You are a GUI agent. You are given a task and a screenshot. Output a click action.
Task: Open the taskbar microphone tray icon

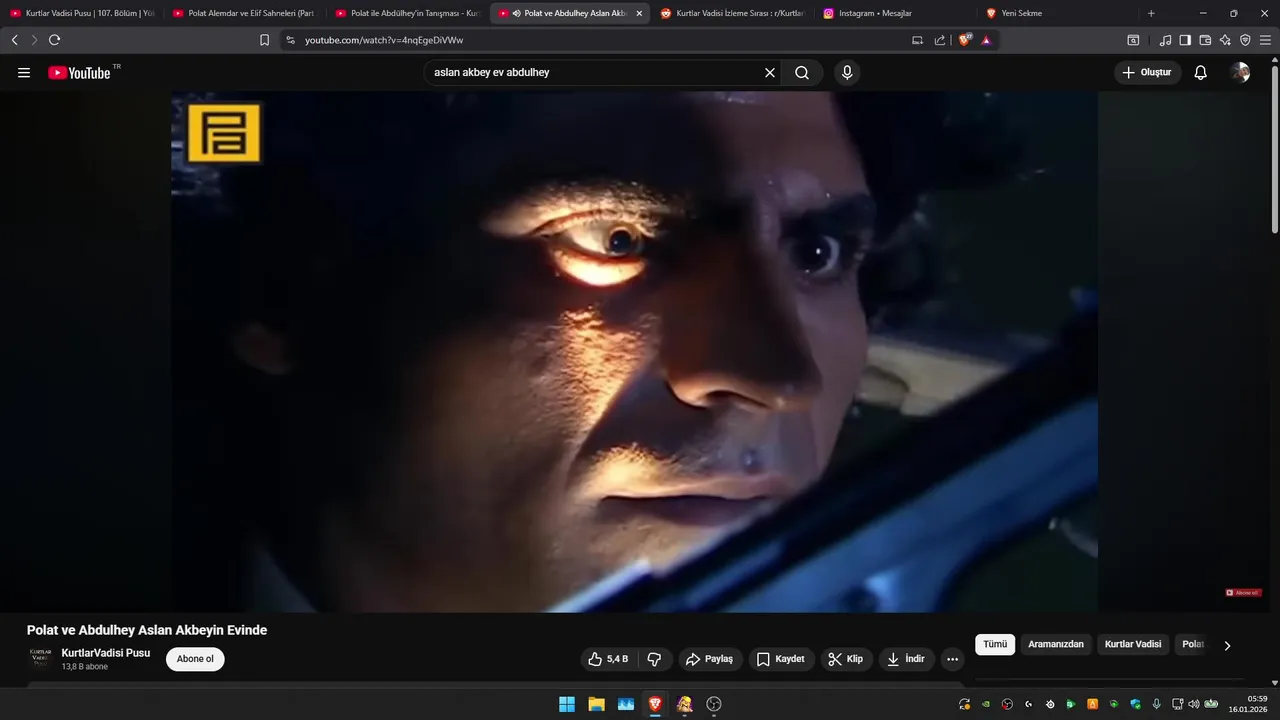[1156, 704]
